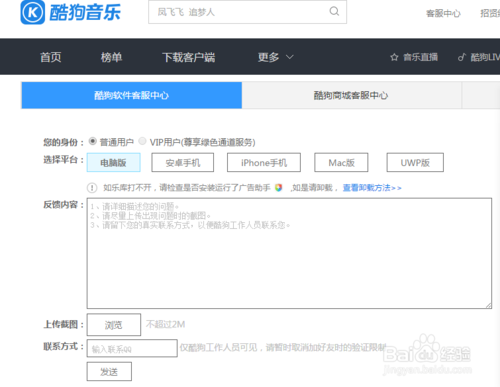500x387 pixels.
Task: Switch to 酷狗软件客服中心 tab
Action: [x=132, y=95]
